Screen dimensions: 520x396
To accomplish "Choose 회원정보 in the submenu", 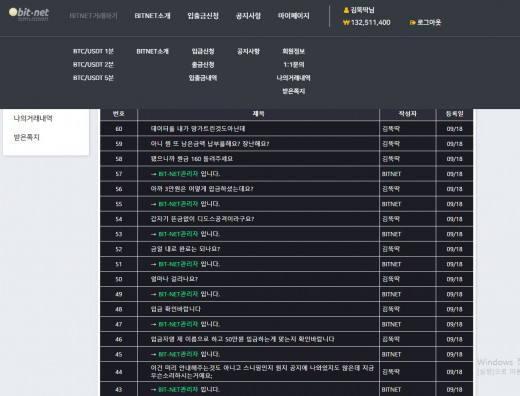I will click(x=294, y=51).
